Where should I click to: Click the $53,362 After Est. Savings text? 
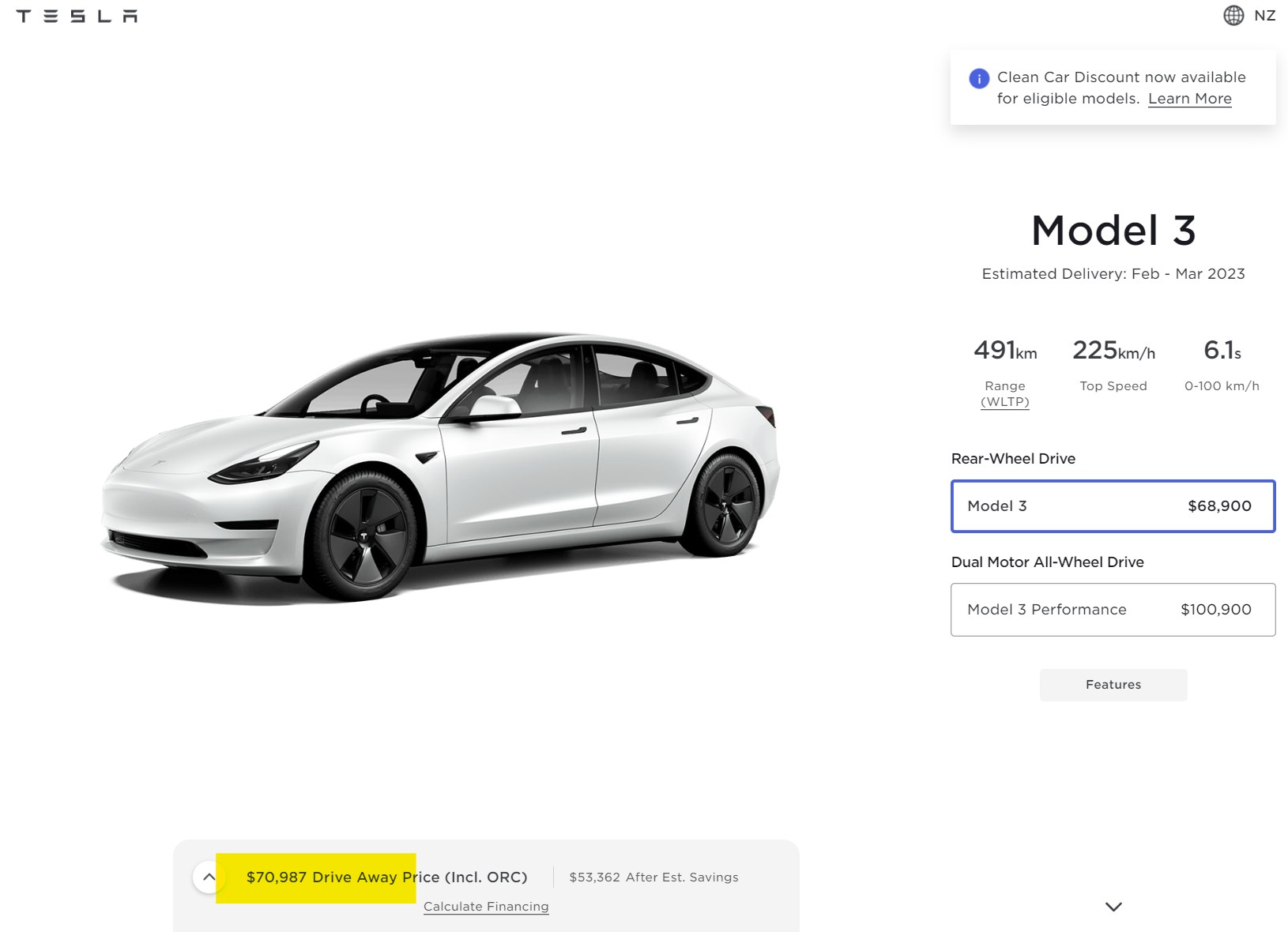(x=653, y=878)
